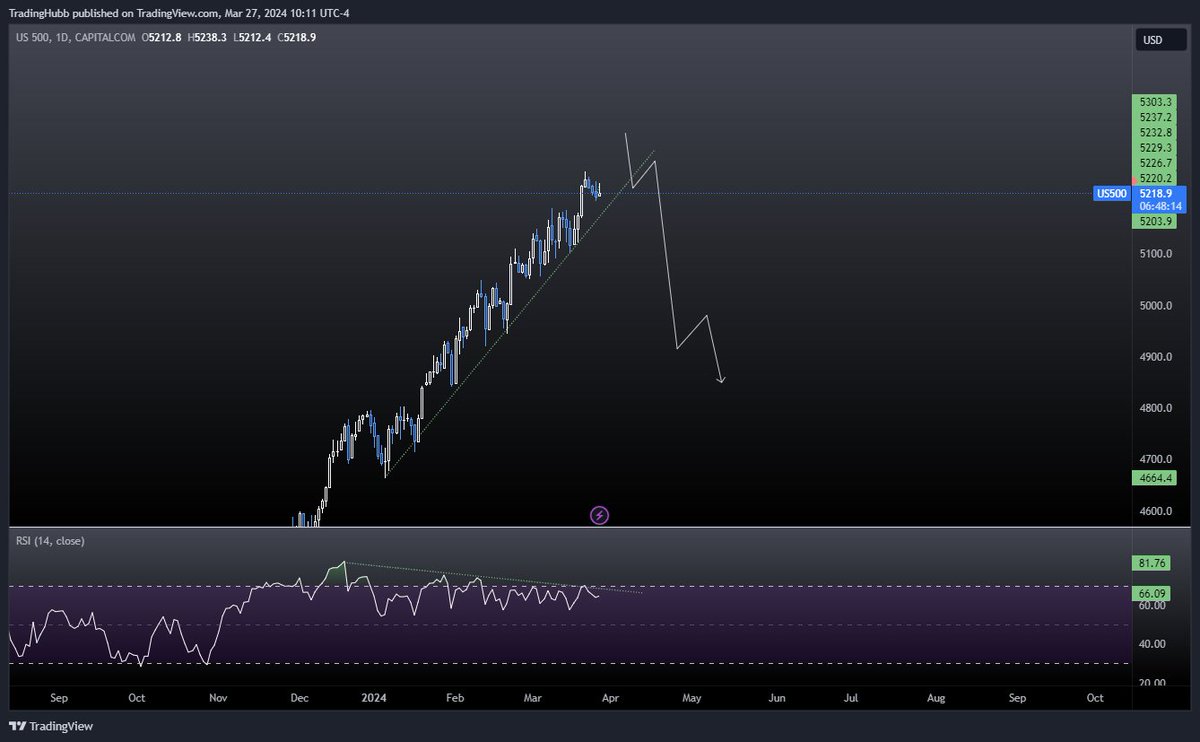Click the 4700.0 price axis label
Image resolution: width=1200 pixels, height=742 pixels.
pos(1156,460)
